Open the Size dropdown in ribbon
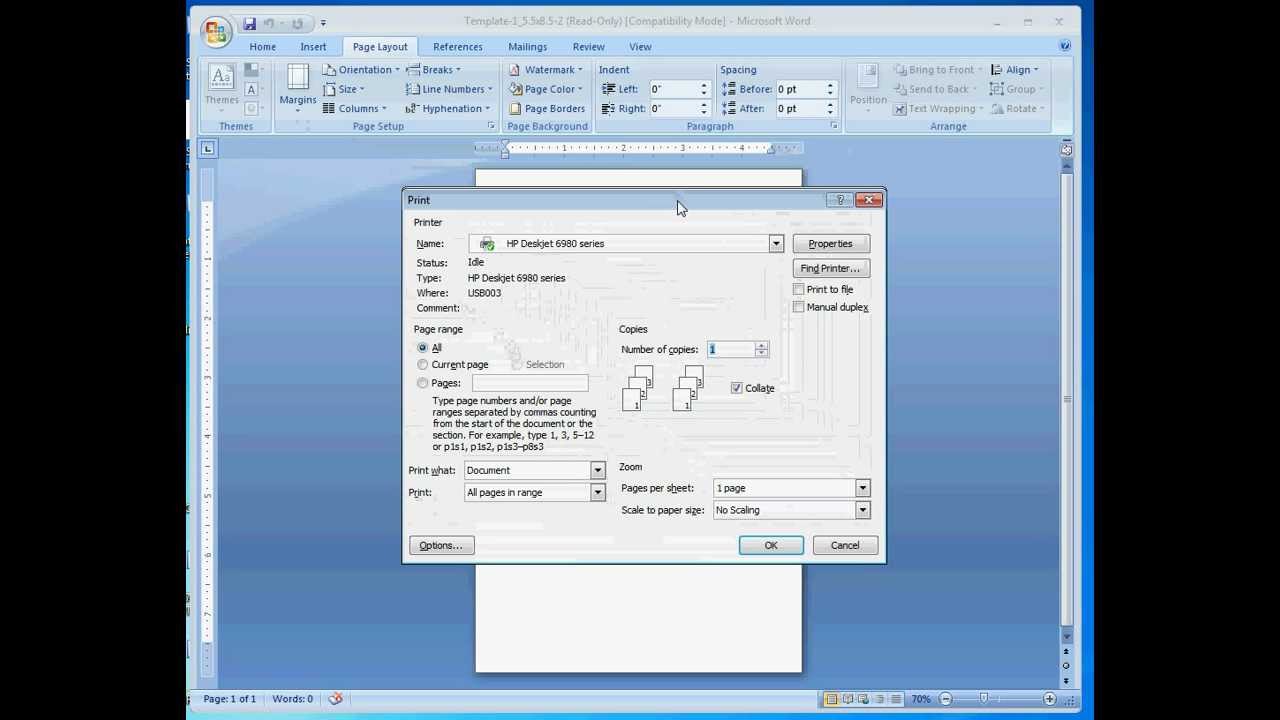 [344, 89]
